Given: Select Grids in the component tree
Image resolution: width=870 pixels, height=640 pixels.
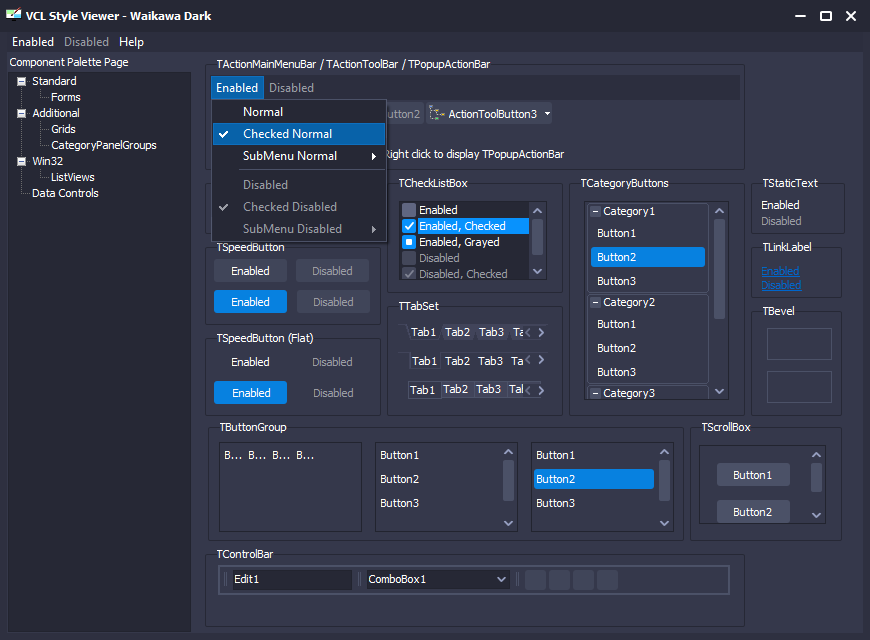Looking at the screenshot, I should (x=63, y=129).
